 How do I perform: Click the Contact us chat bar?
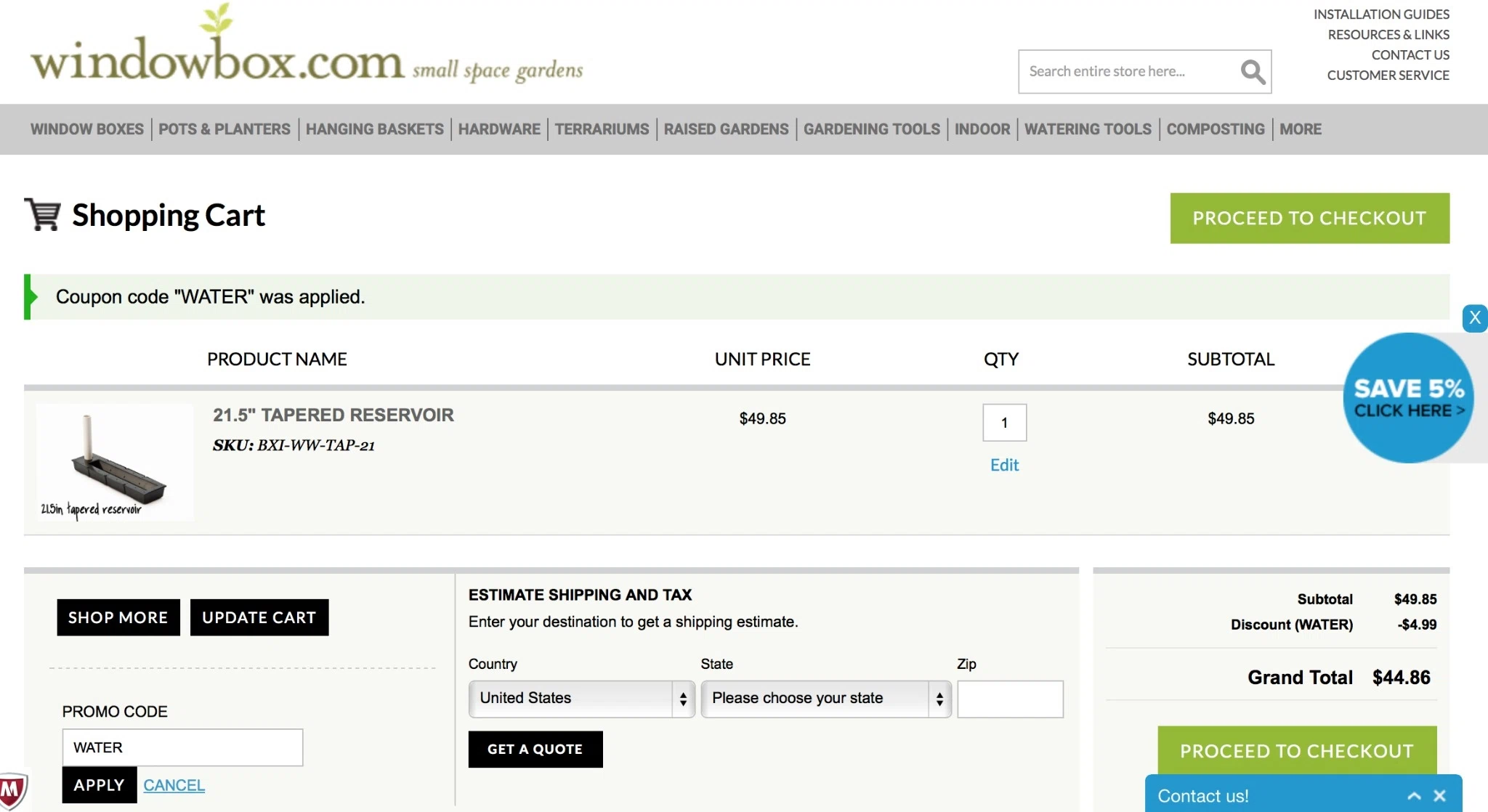coord(1303,794)
